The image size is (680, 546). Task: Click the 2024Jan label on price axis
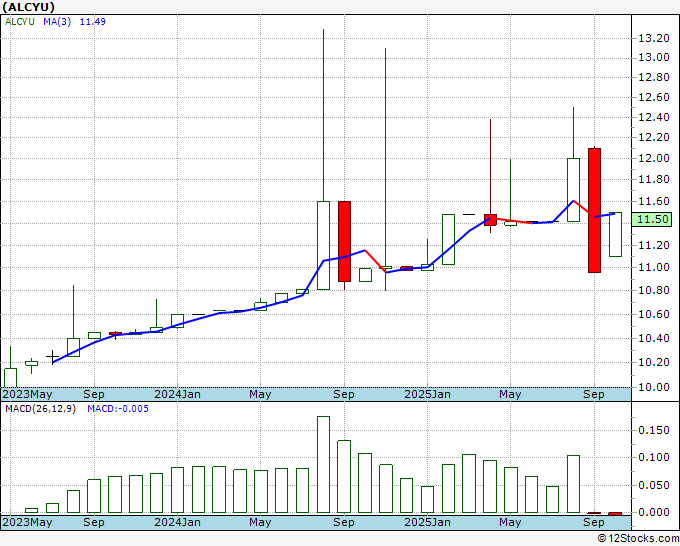coord(176,394)
